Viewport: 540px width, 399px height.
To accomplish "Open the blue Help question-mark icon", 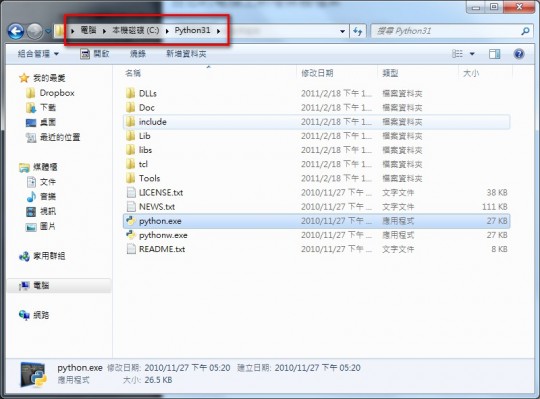I will click(x=519, y=54).
